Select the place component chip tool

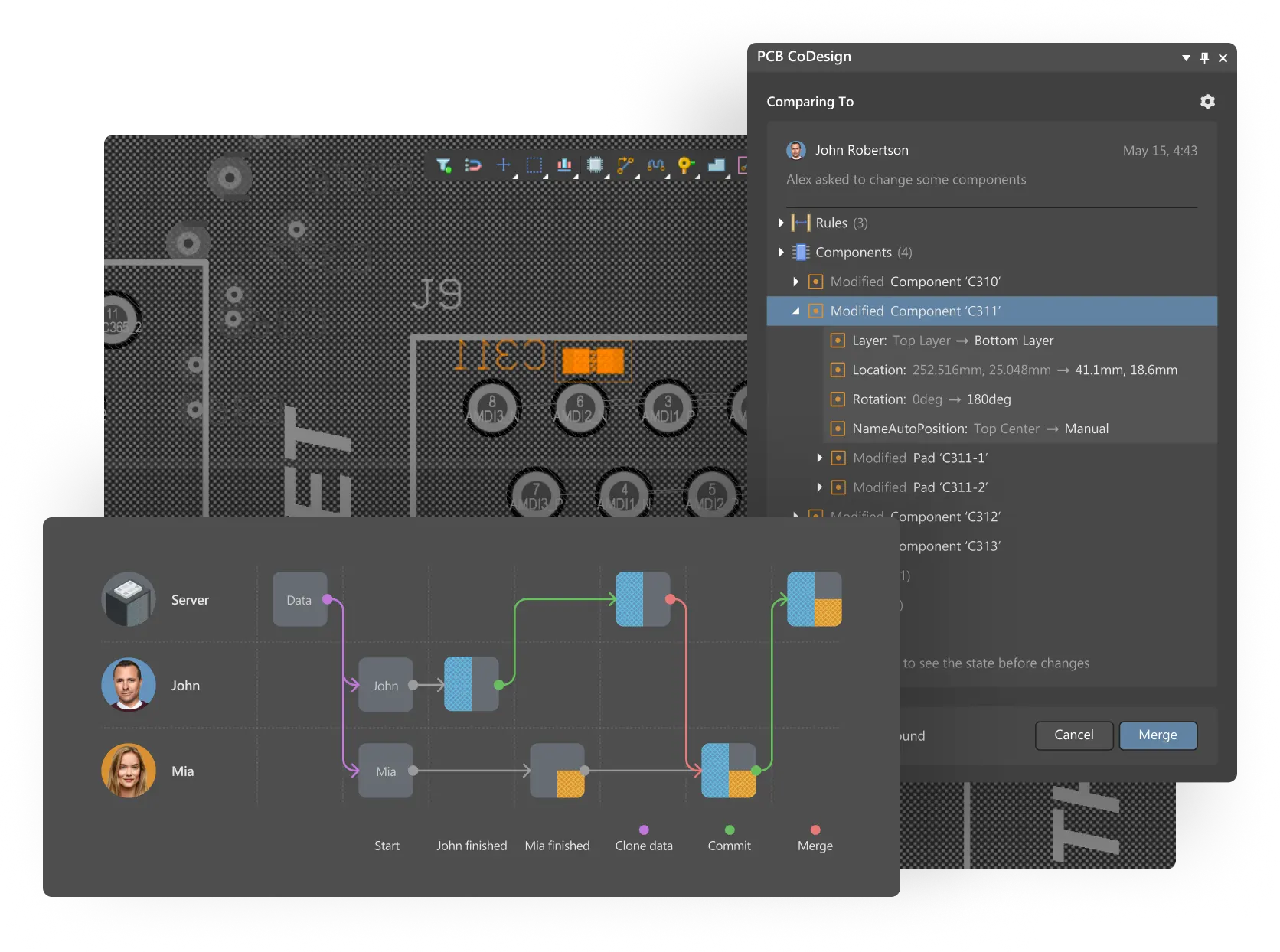click(593, 164)
